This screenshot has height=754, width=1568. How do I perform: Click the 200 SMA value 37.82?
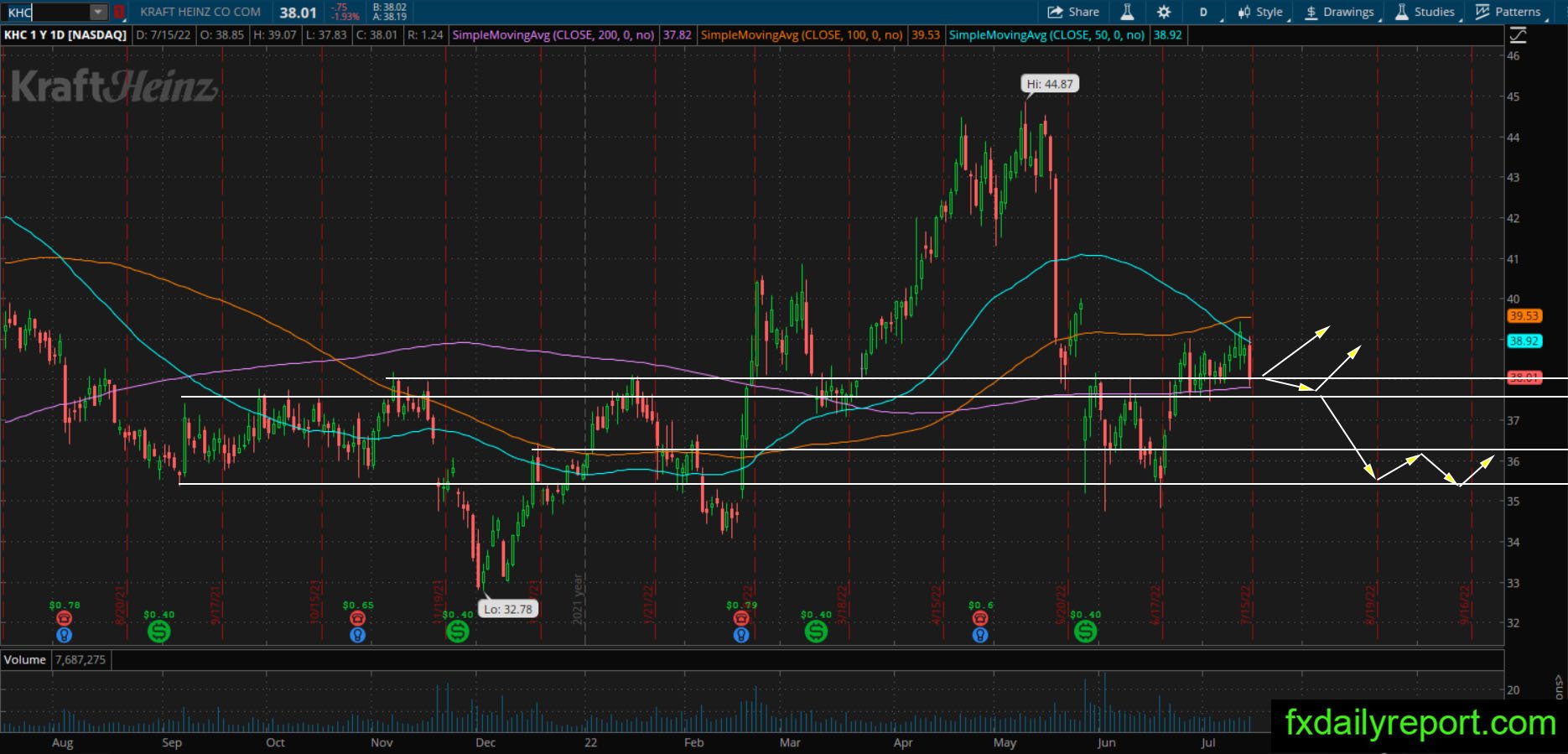(678, 35)
